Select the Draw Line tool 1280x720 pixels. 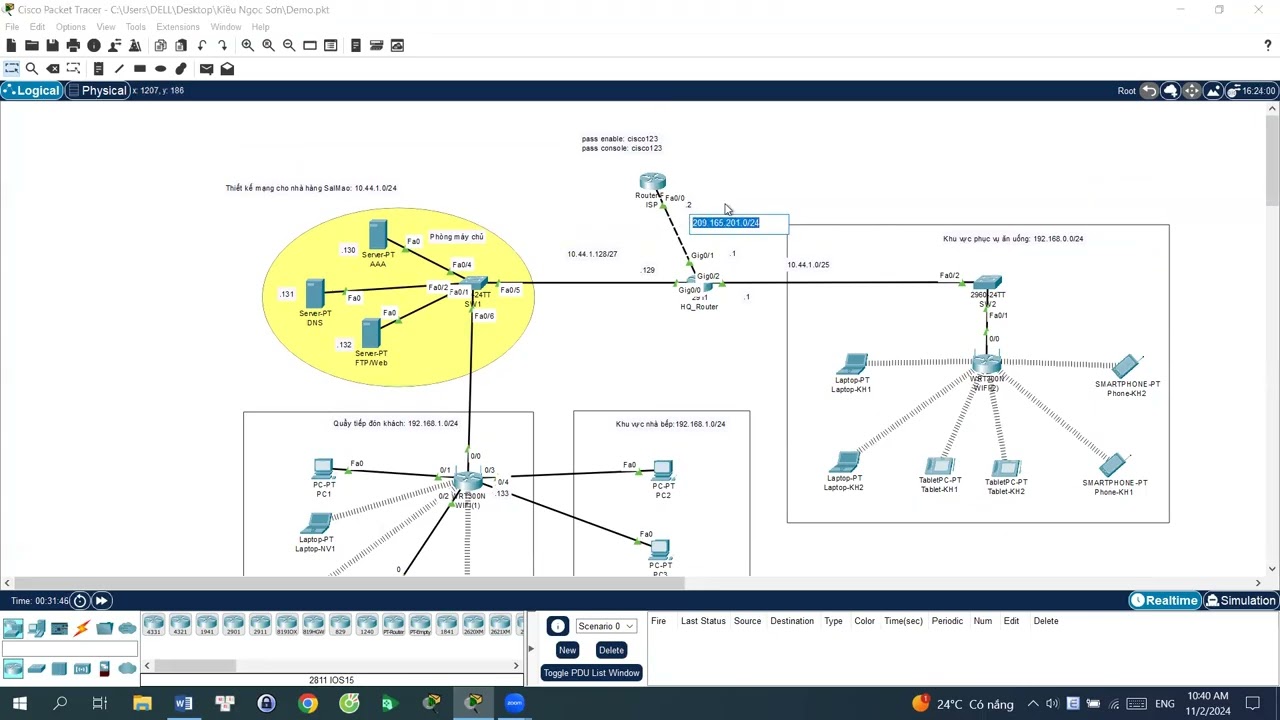coord(119,69)
